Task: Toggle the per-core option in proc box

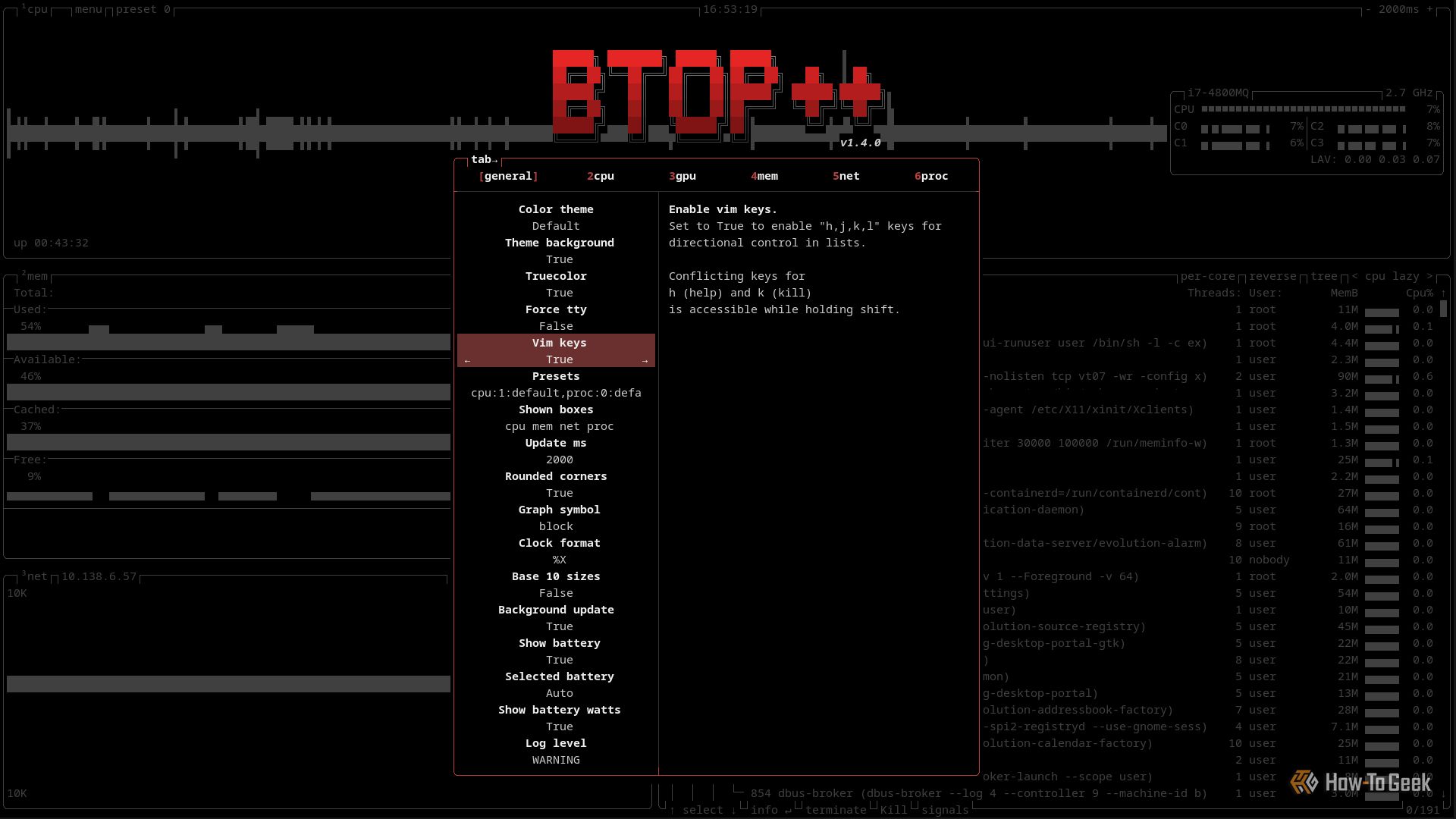Action: pos(1207,276)
